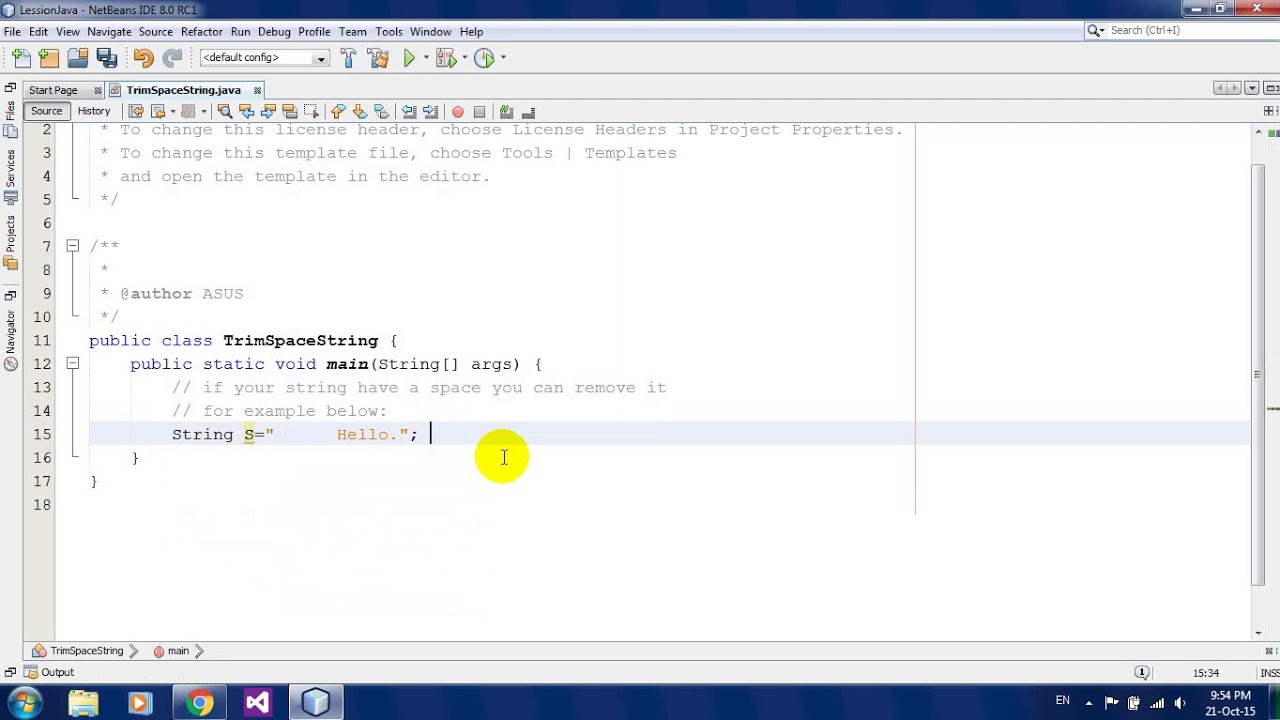Open the search options magnifier dropdown

coord(1097,31)
